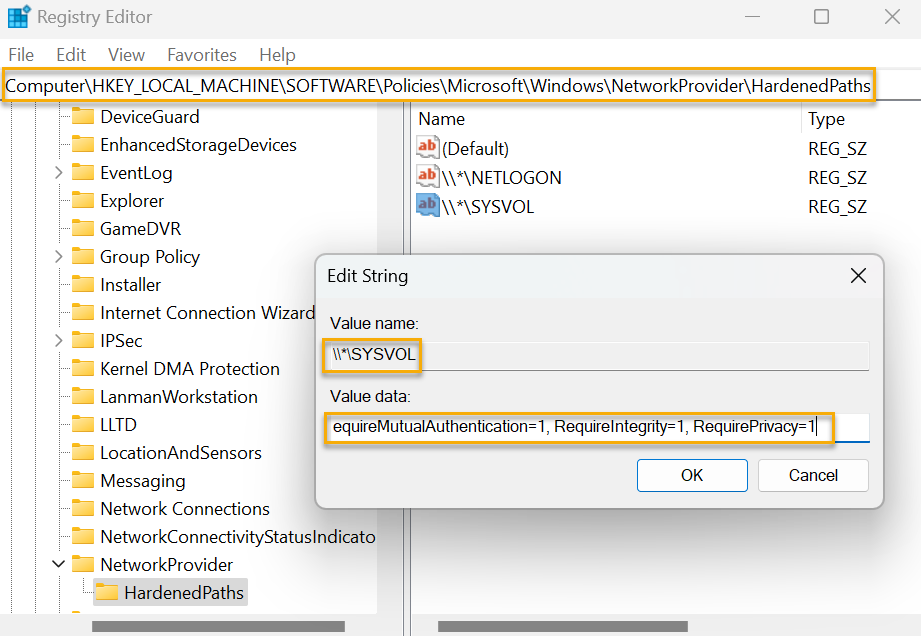This screenshot has height=636, width=921.
Task: Expand the IPSec registry key
Action: [58, 340]
